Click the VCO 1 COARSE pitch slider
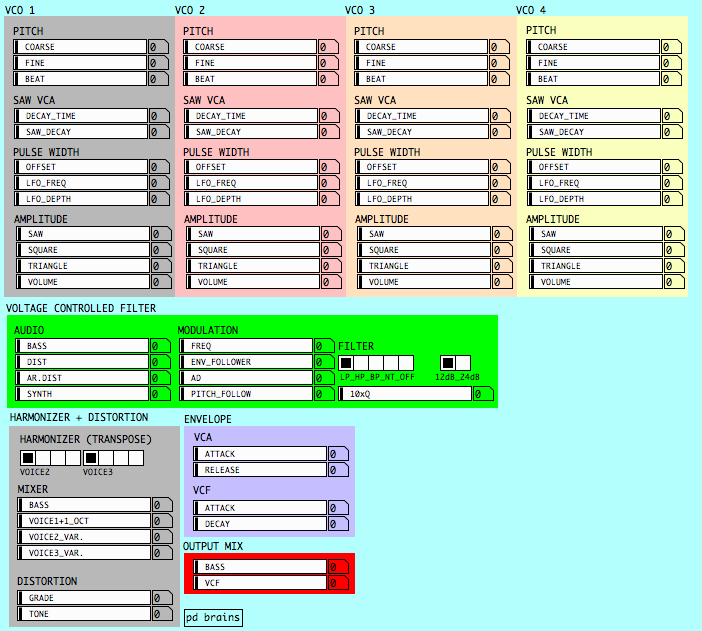 (x=81, y=47)
